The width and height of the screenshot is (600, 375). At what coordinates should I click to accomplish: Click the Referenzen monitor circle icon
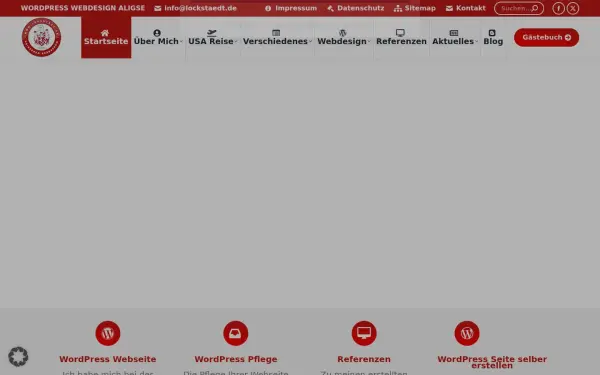(x=364, y=333)
